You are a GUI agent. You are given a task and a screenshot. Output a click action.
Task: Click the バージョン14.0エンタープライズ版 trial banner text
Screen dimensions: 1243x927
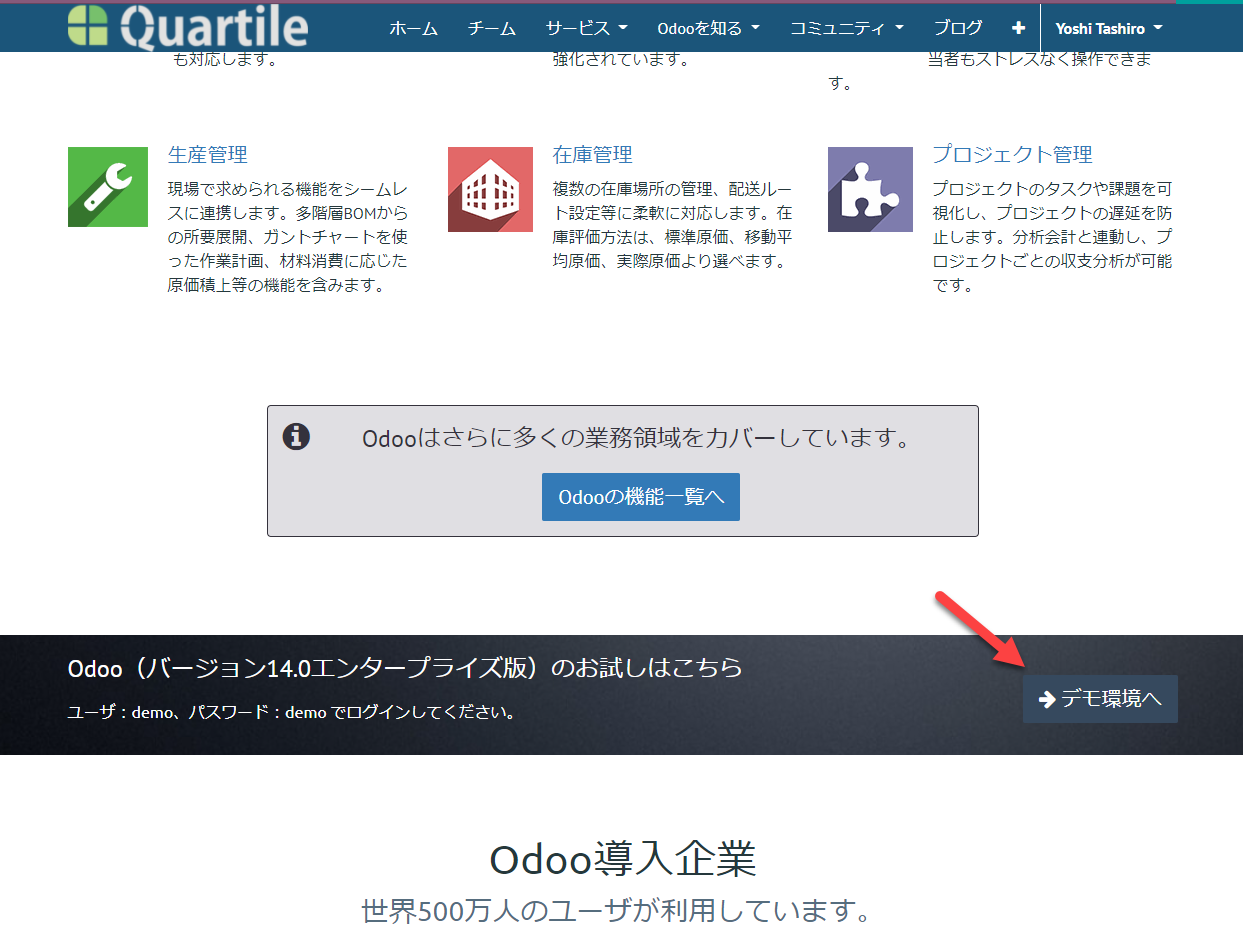405,668
